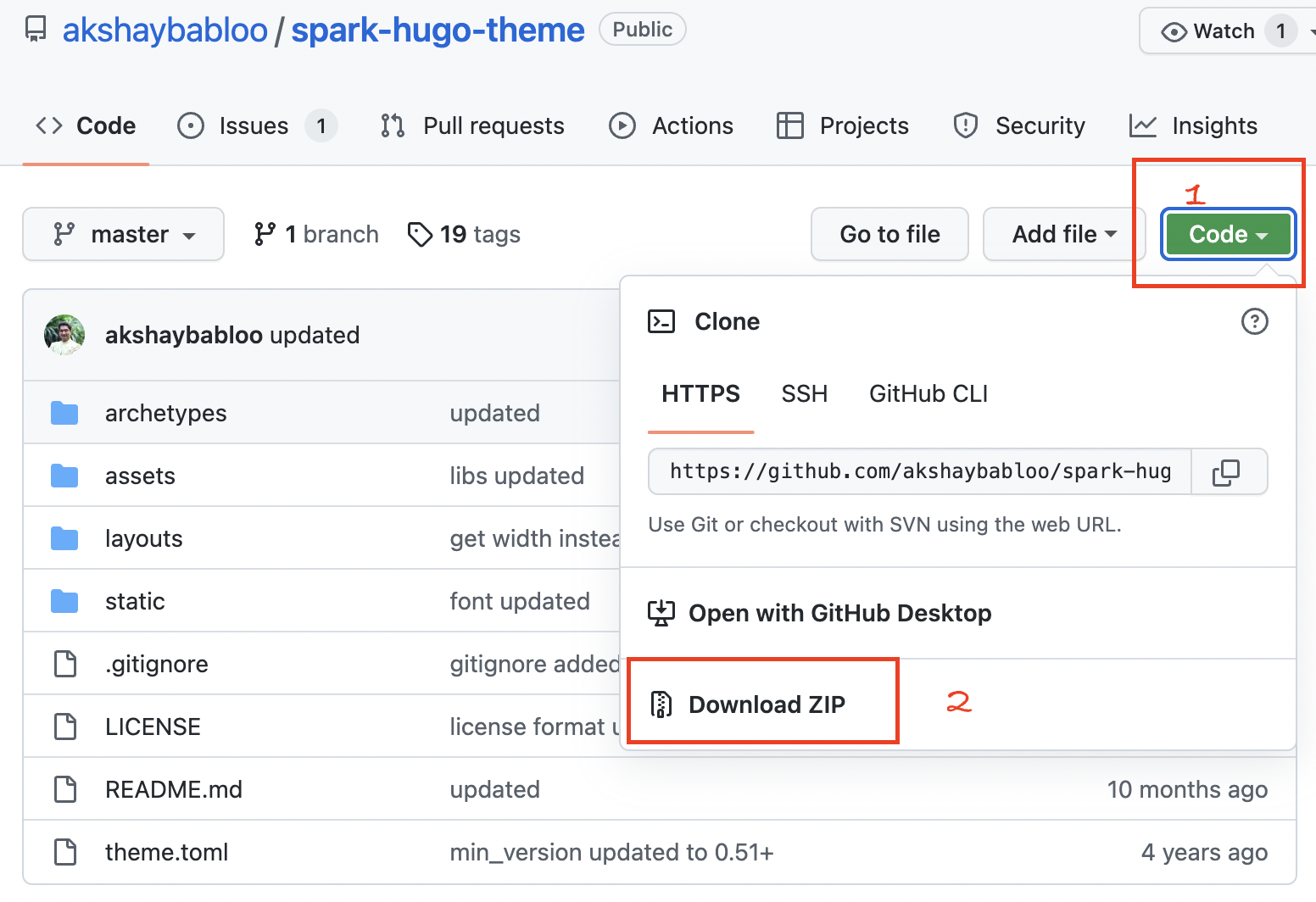Open the archetypes folder
Screen dimensions: 1316x902
click(166, 413)
